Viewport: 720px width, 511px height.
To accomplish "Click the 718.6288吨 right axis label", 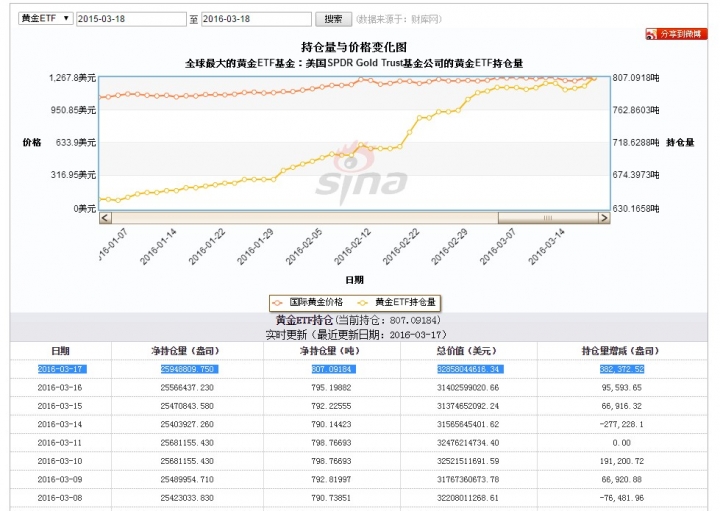I will tap(636, 142).
